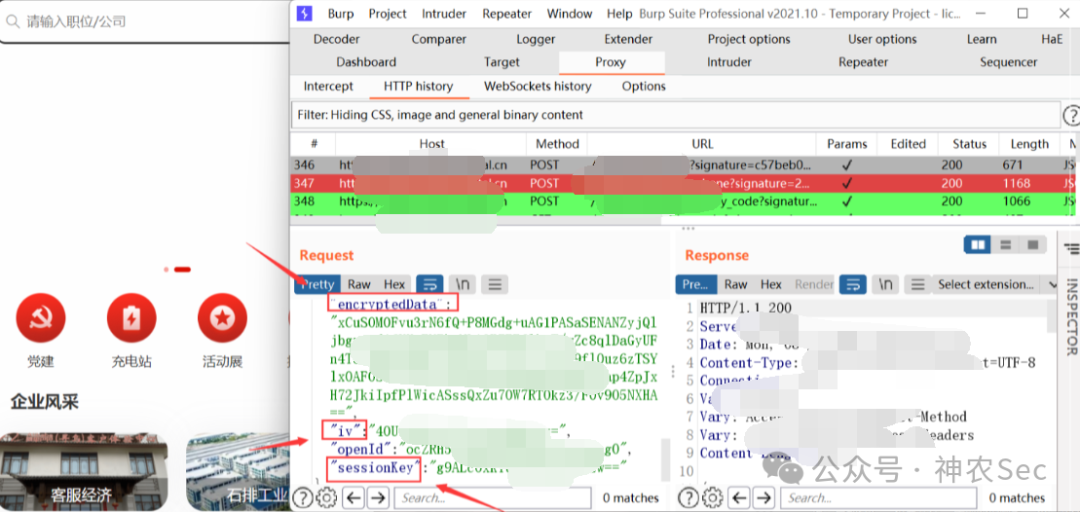The height and width of the screenshot is (512, 1080).
Task: Click the Request pane search field
Action: tap(494, 497)
